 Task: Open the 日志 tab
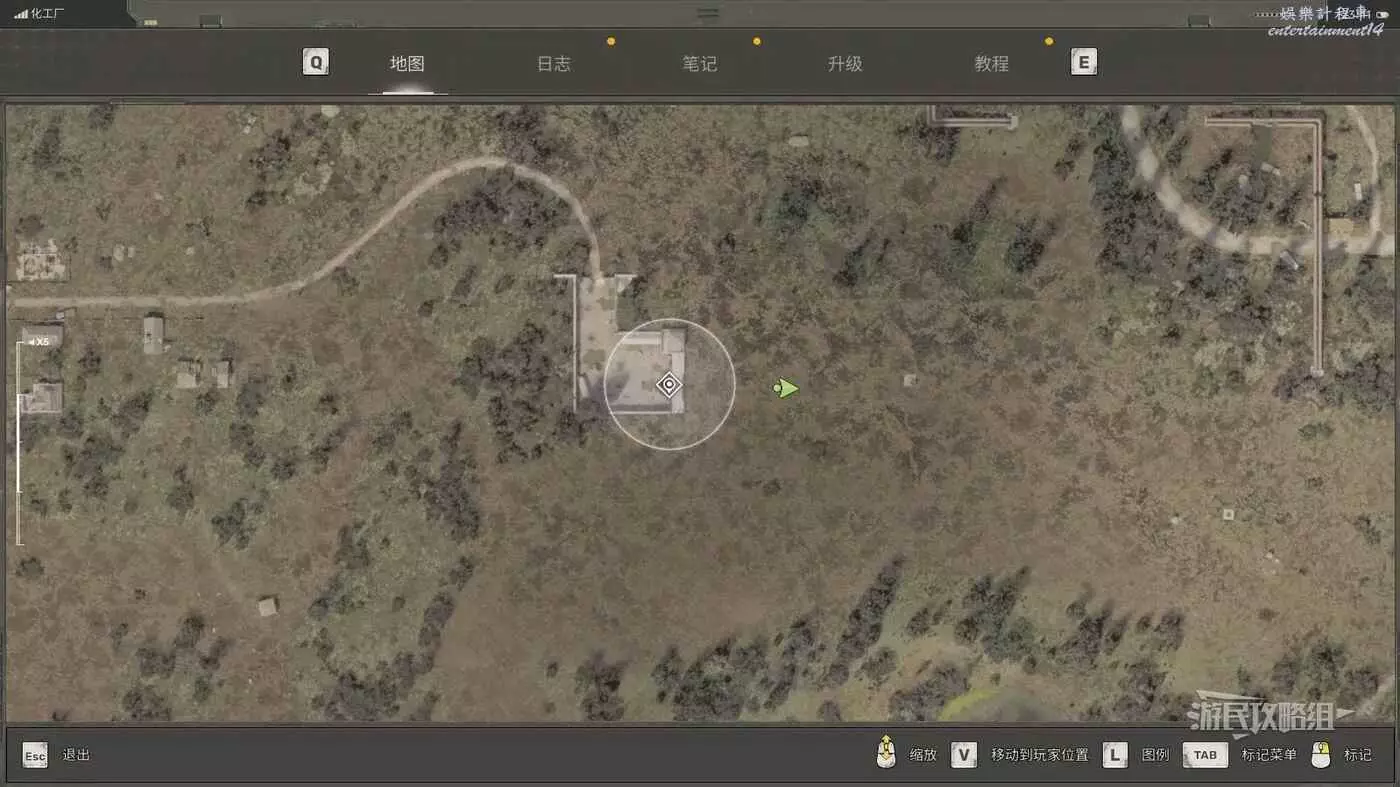point(553,64)
